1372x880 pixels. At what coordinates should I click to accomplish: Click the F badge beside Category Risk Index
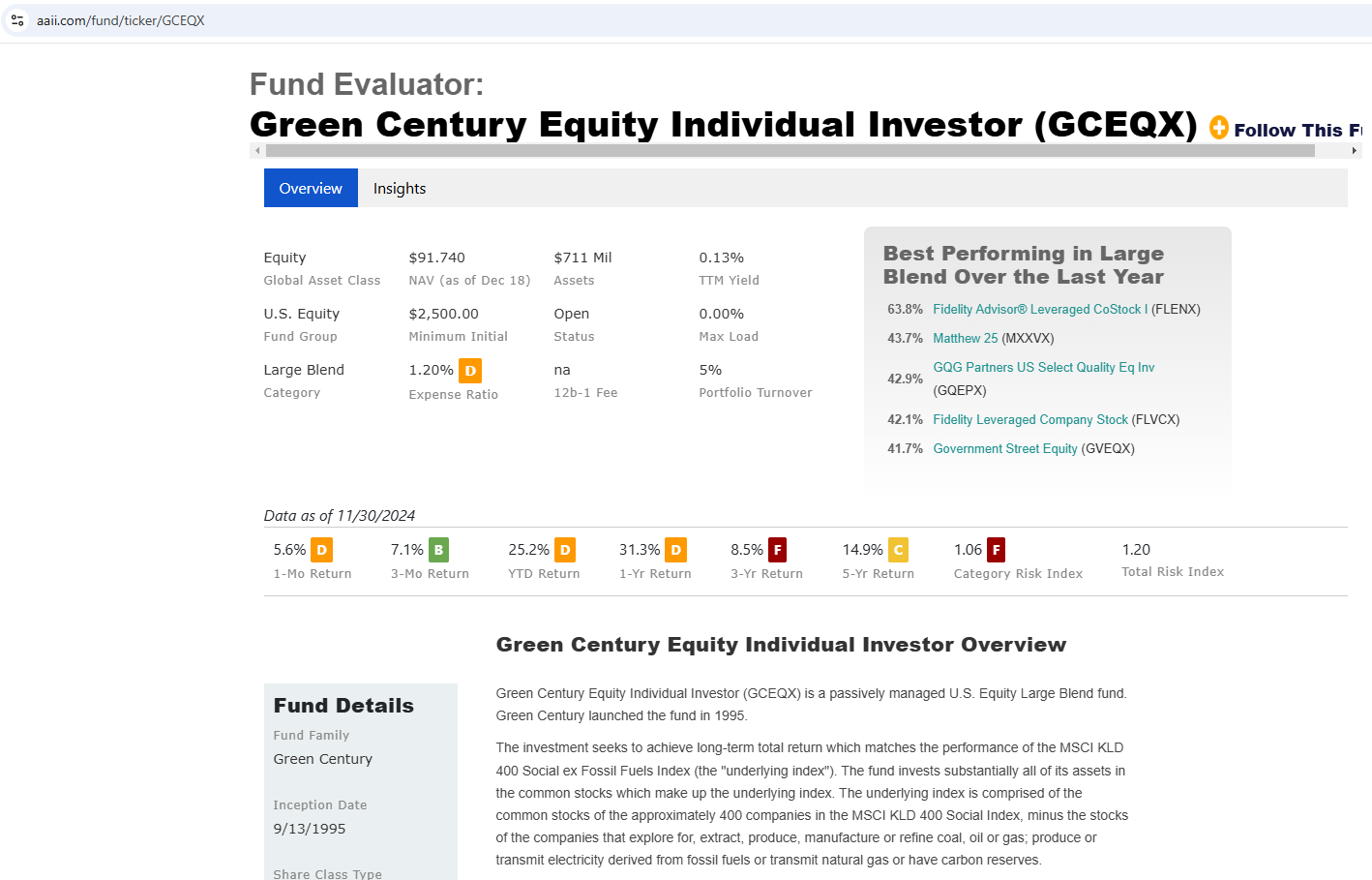click(x=996, y=550)
